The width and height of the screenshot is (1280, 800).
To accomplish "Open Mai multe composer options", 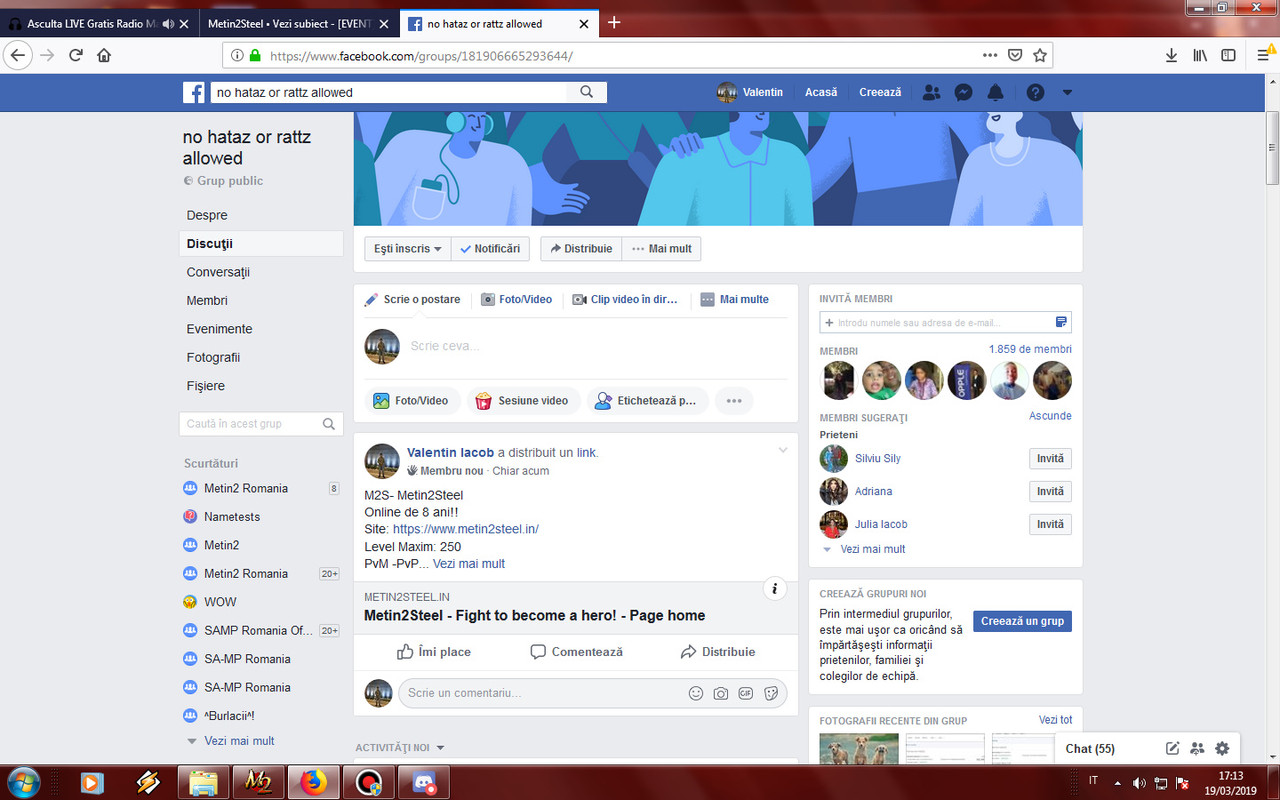I will click(735, 299).
